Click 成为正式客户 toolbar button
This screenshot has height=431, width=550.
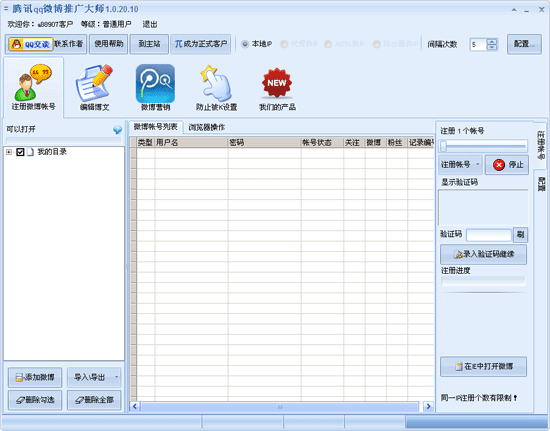[x=201, y=44]
